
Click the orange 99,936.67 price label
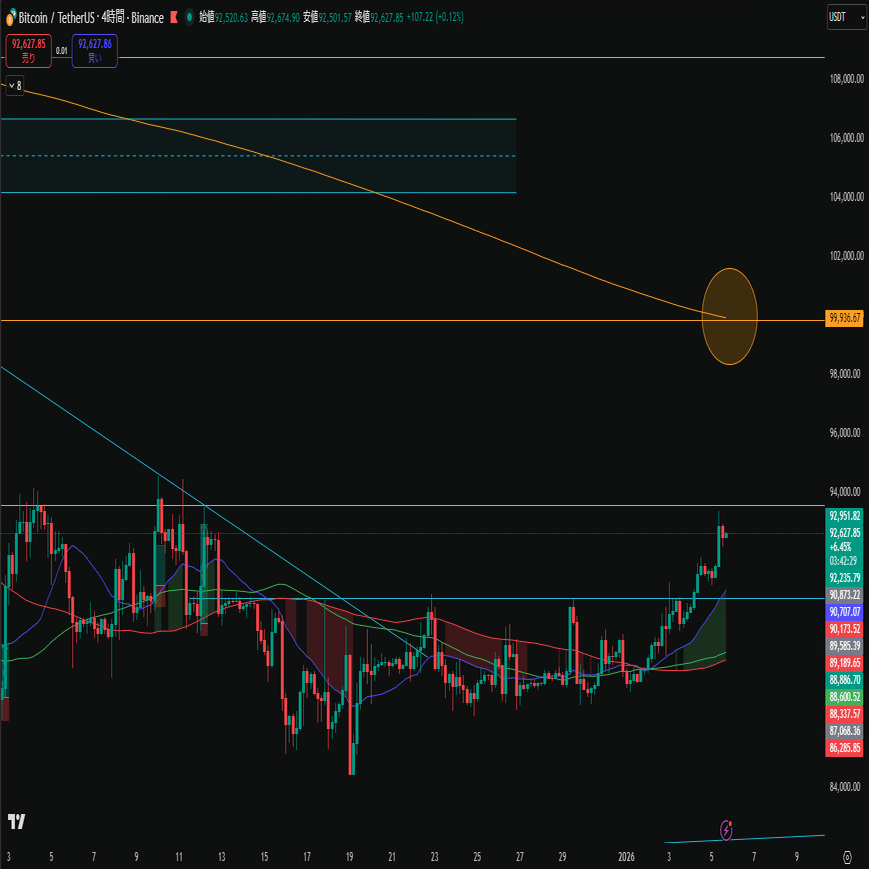[x=844, y=318]
